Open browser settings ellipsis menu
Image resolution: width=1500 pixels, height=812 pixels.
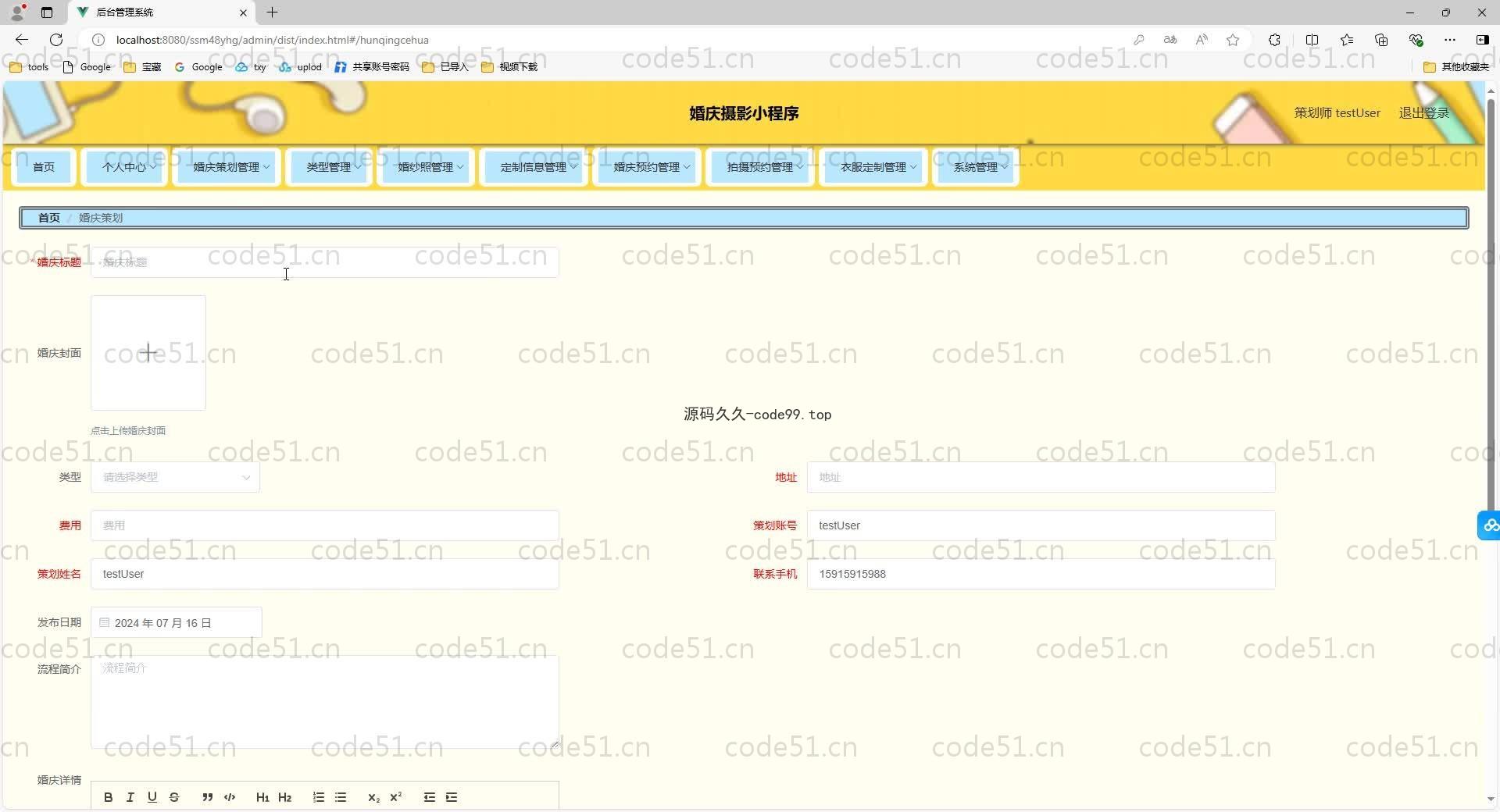click(1450, 40)
